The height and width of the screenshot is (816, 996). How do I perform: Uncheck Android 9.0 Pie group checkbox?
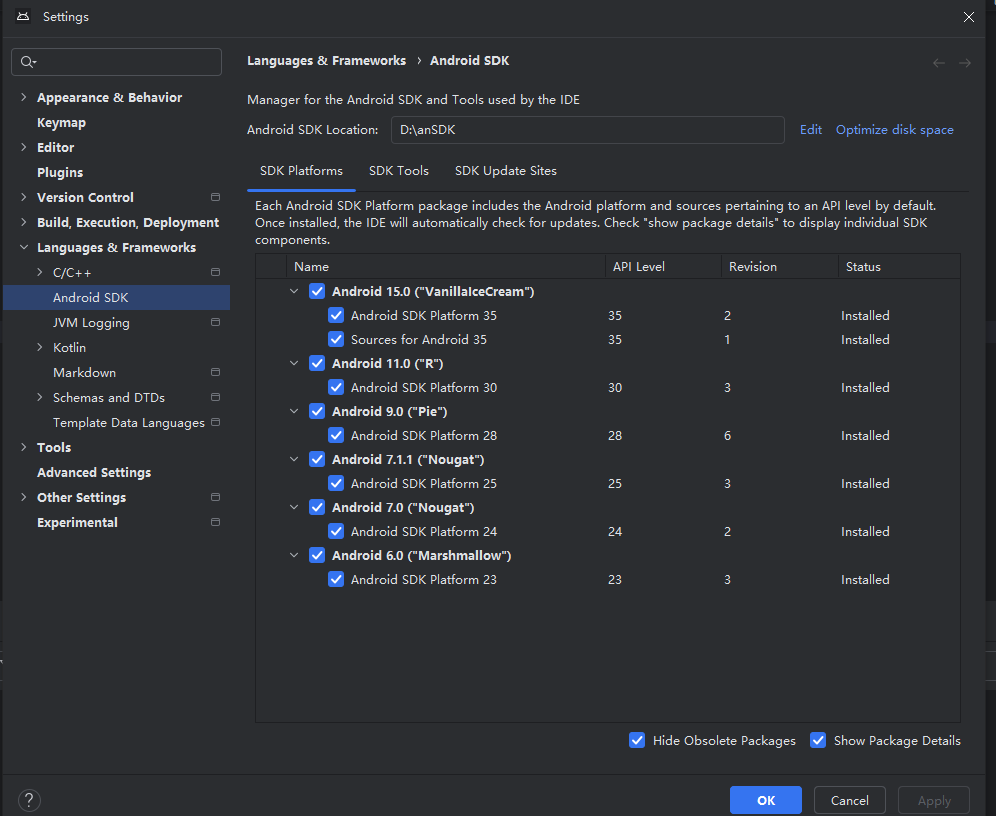pos(317,411)
